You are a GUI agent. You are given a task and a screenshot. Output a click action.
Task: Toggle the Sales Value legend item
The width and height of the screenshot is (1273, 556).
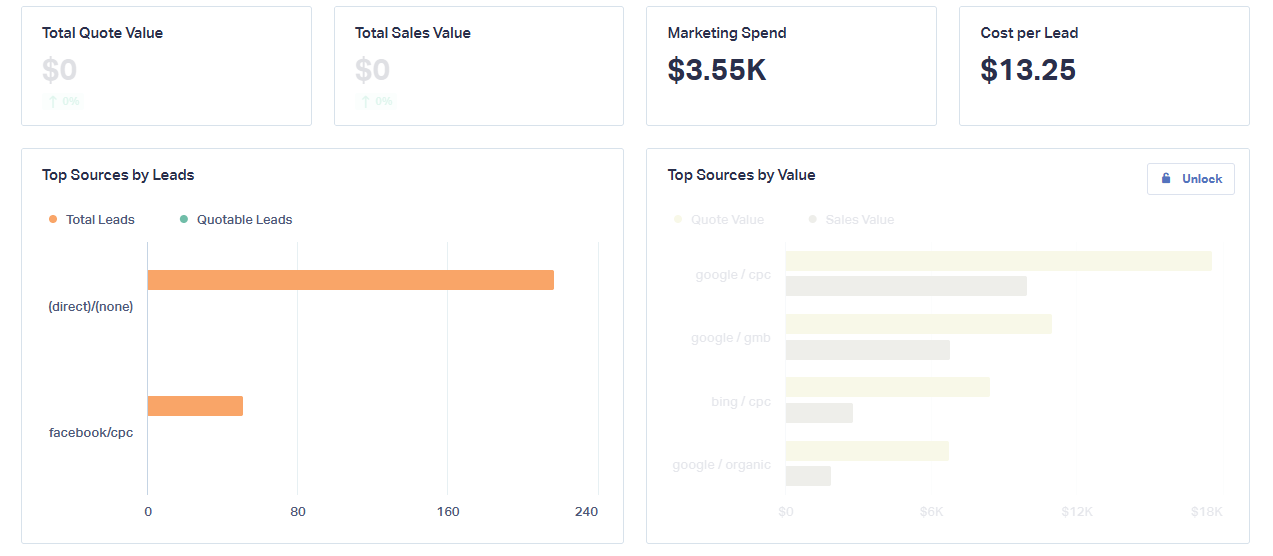[x=851, y=220]
